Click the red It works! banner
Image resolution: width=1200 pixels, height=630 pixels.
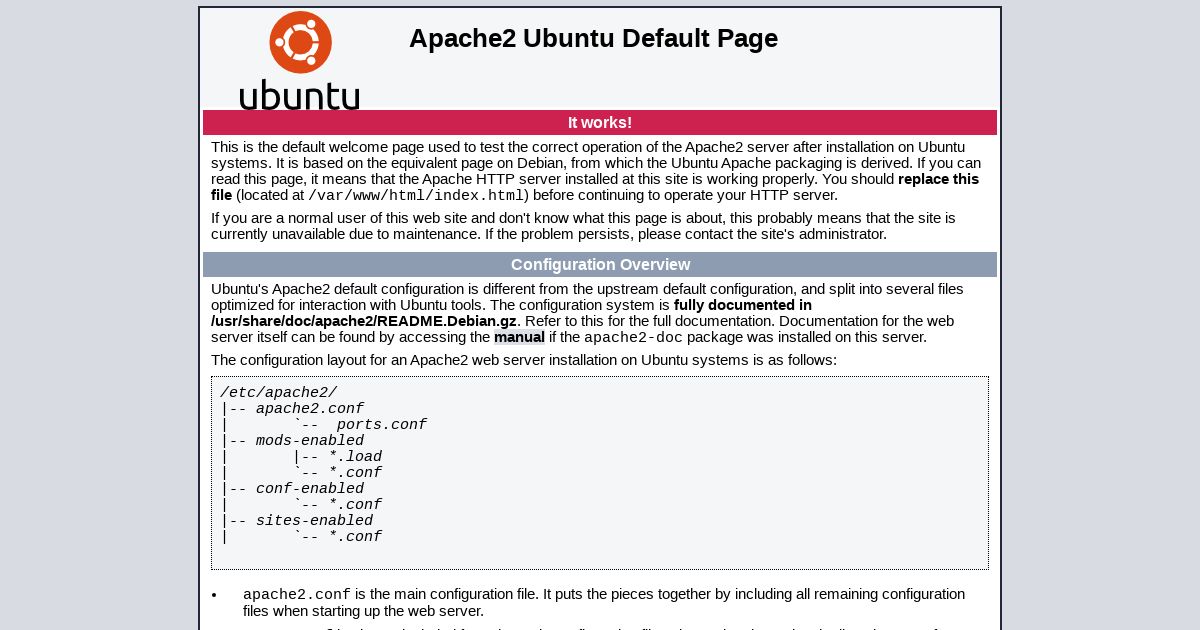pos(600,122)
